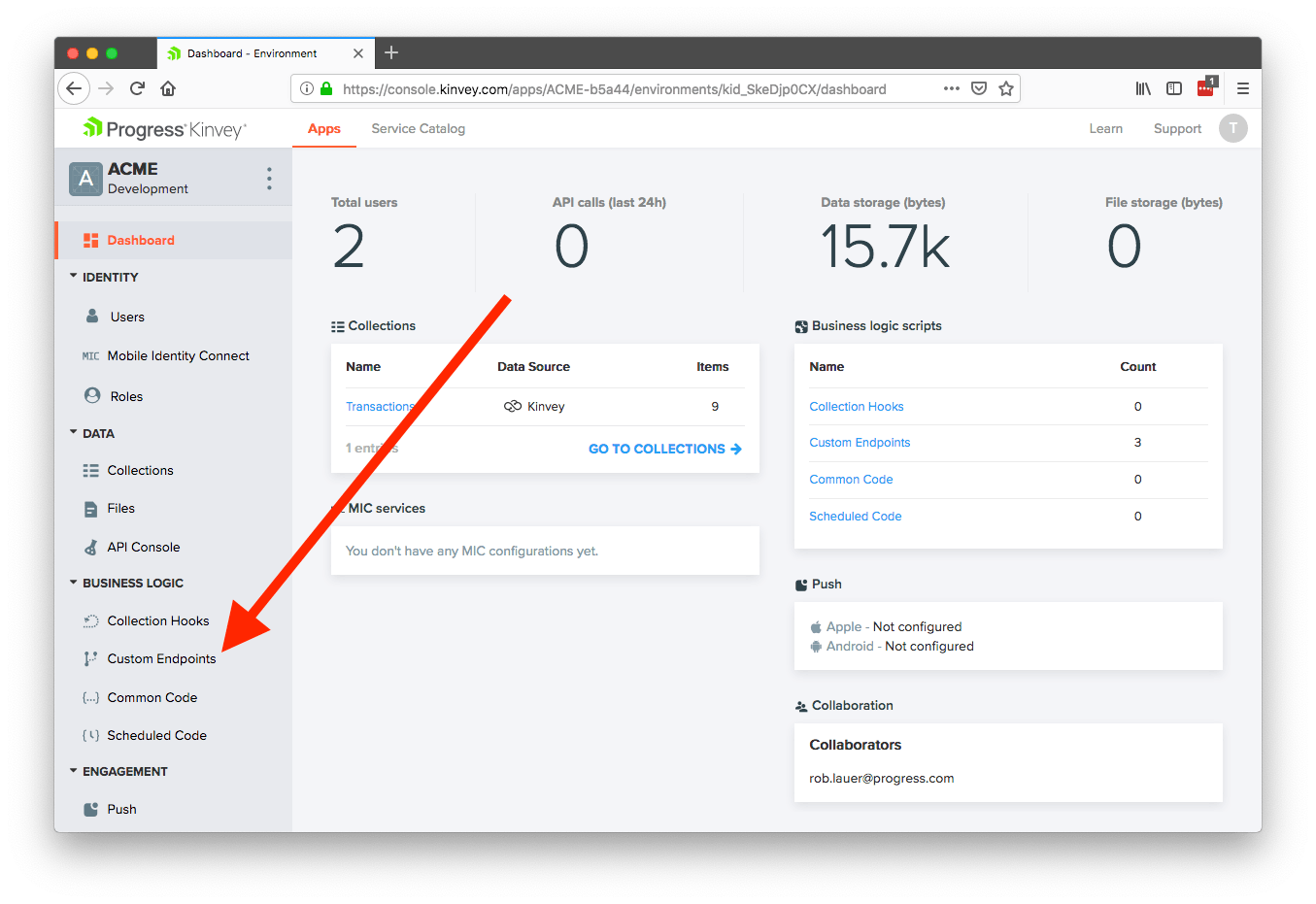Viewport: 1316px width, 904px height.
Task: Collapse the IDENTITY sidebar section
Action: click(74, 277)
